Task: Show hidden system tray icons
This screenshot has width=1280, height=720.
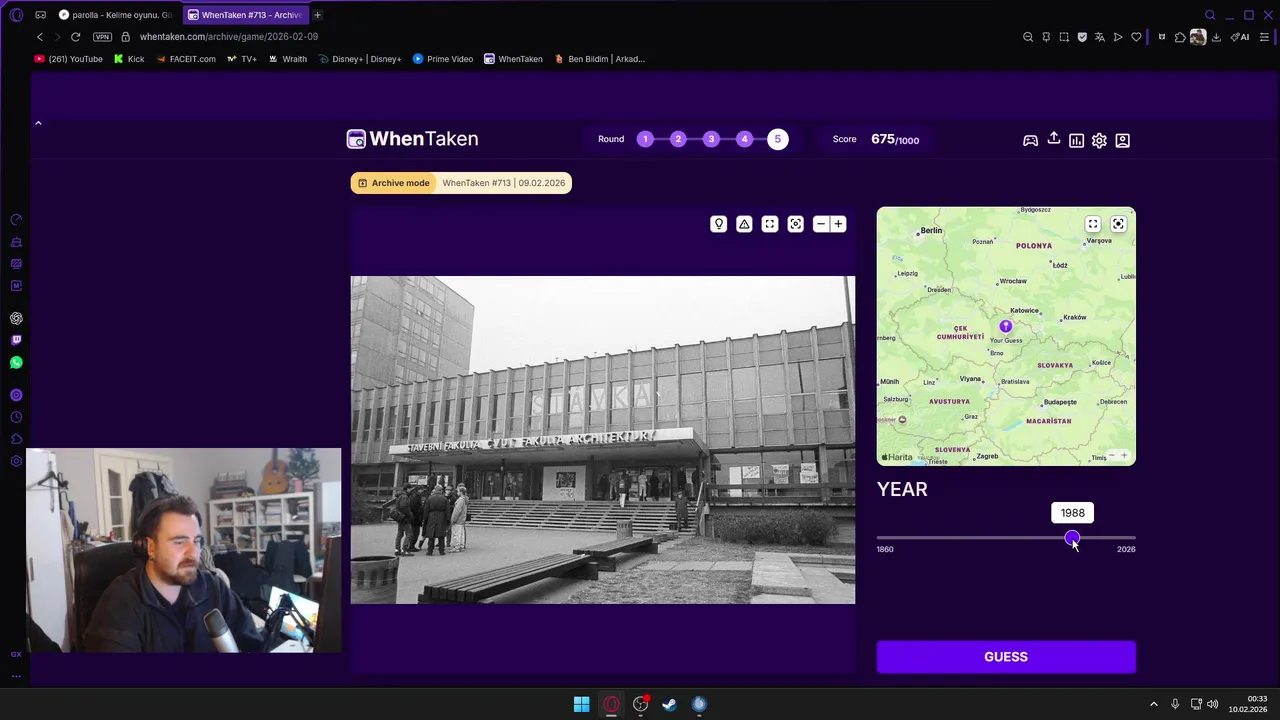Action: point(1153,704)
